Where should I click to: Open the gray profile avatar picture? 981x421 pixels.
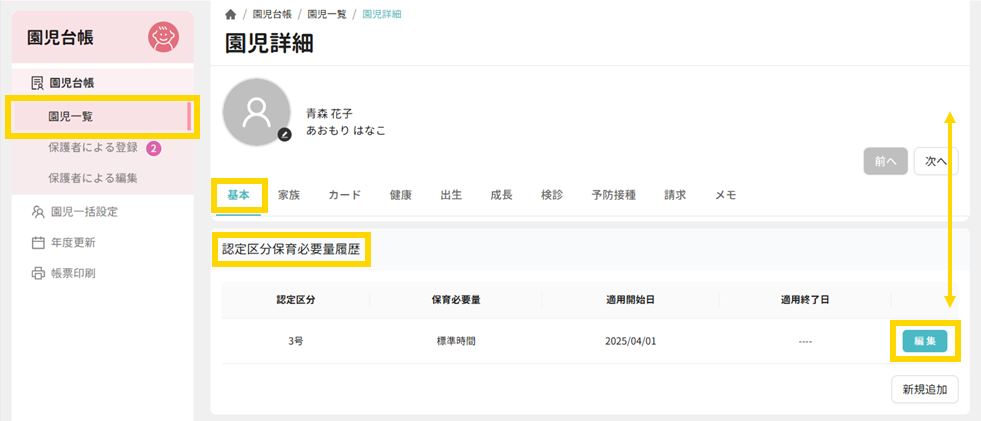click(256, 108)
